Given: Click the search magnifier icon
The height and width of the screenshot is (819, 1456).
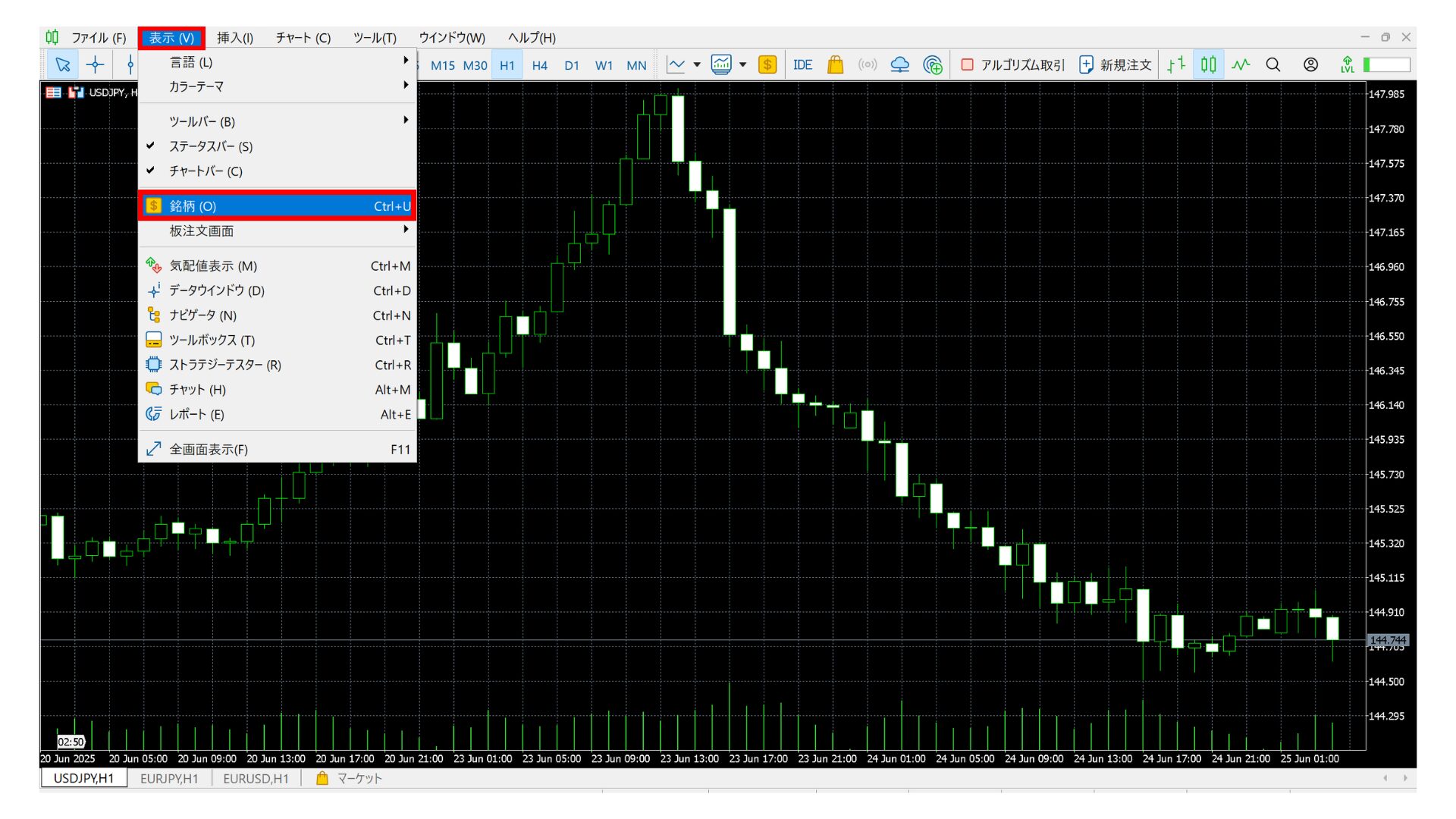Looking at the screenshot, I should pos(1273,64).
